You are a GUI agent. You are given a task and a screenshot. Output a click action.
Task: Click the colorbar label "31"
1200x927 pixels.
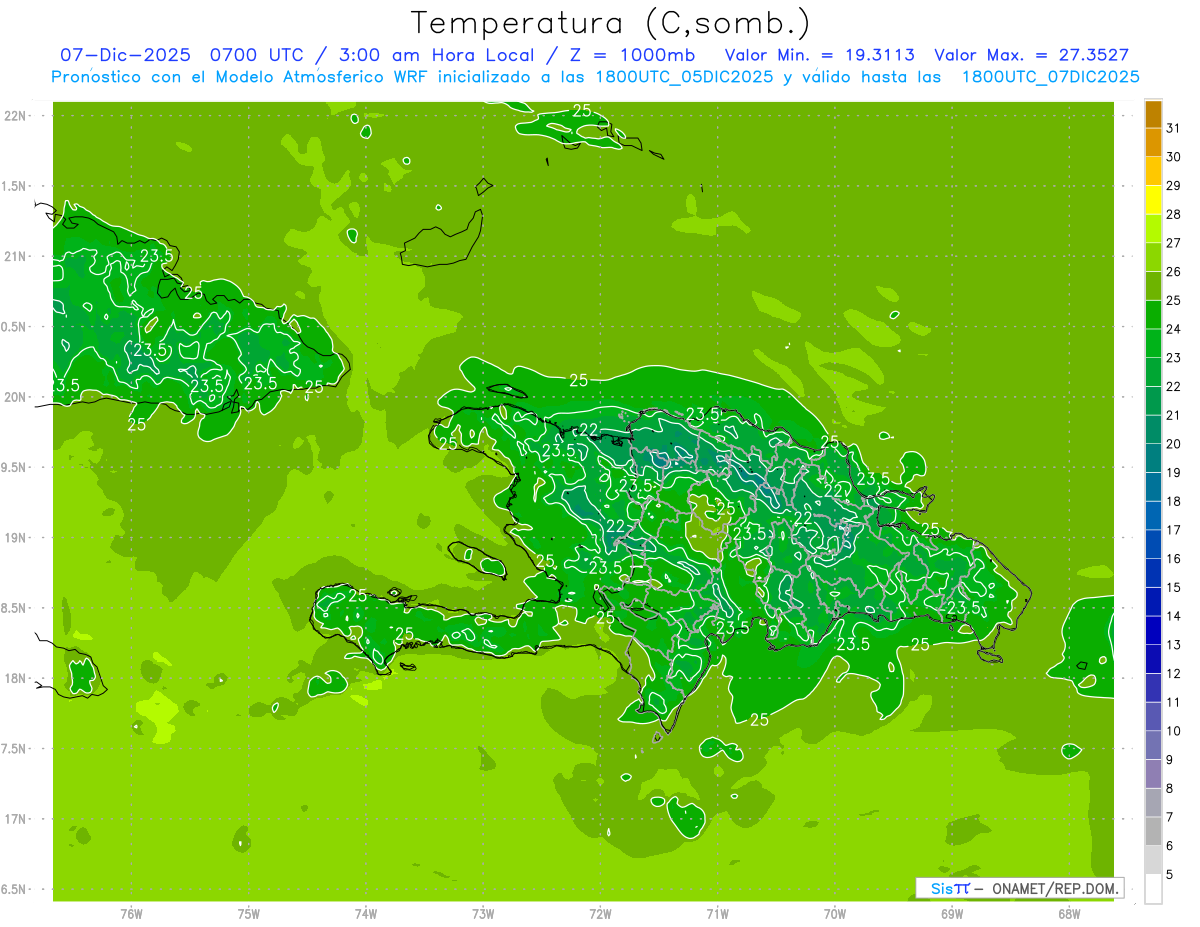coord(1173,128)
